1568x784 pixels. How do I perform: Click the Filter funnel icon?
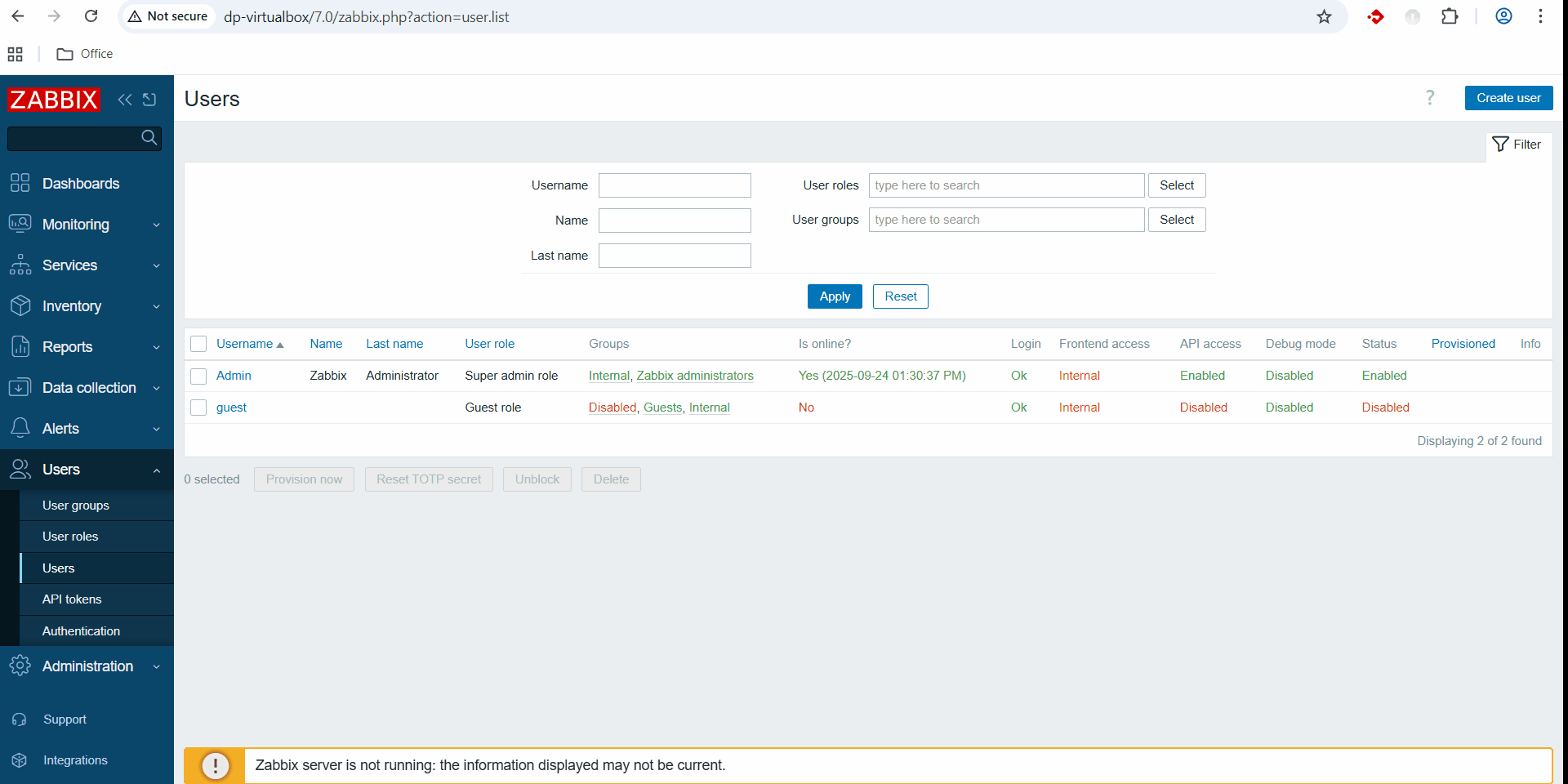(x=1500, y=145)
